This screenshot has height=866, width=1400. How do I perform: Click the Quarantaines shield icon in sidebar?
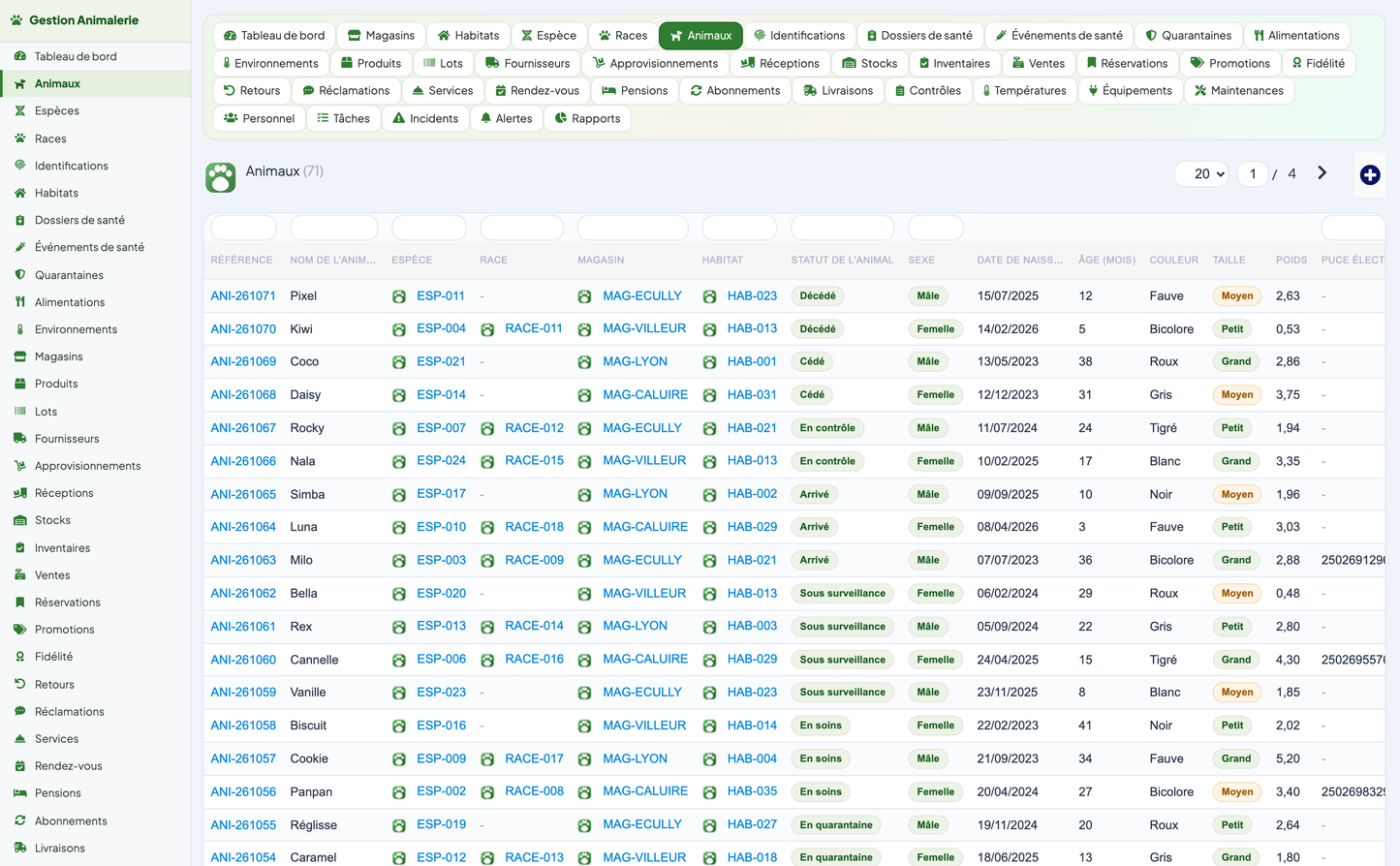pos(19,275)
